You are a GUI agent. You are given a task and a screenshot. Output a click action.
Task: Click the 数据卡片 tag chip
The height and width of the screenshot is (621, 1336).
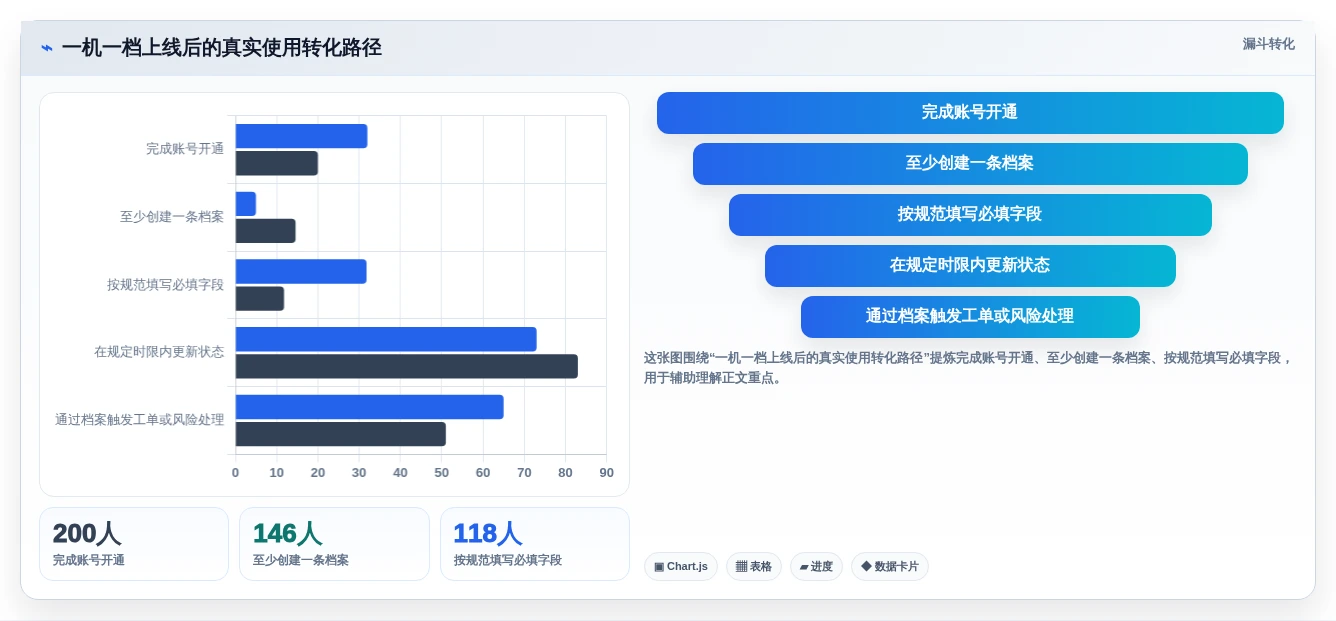(x=890, y=567)
